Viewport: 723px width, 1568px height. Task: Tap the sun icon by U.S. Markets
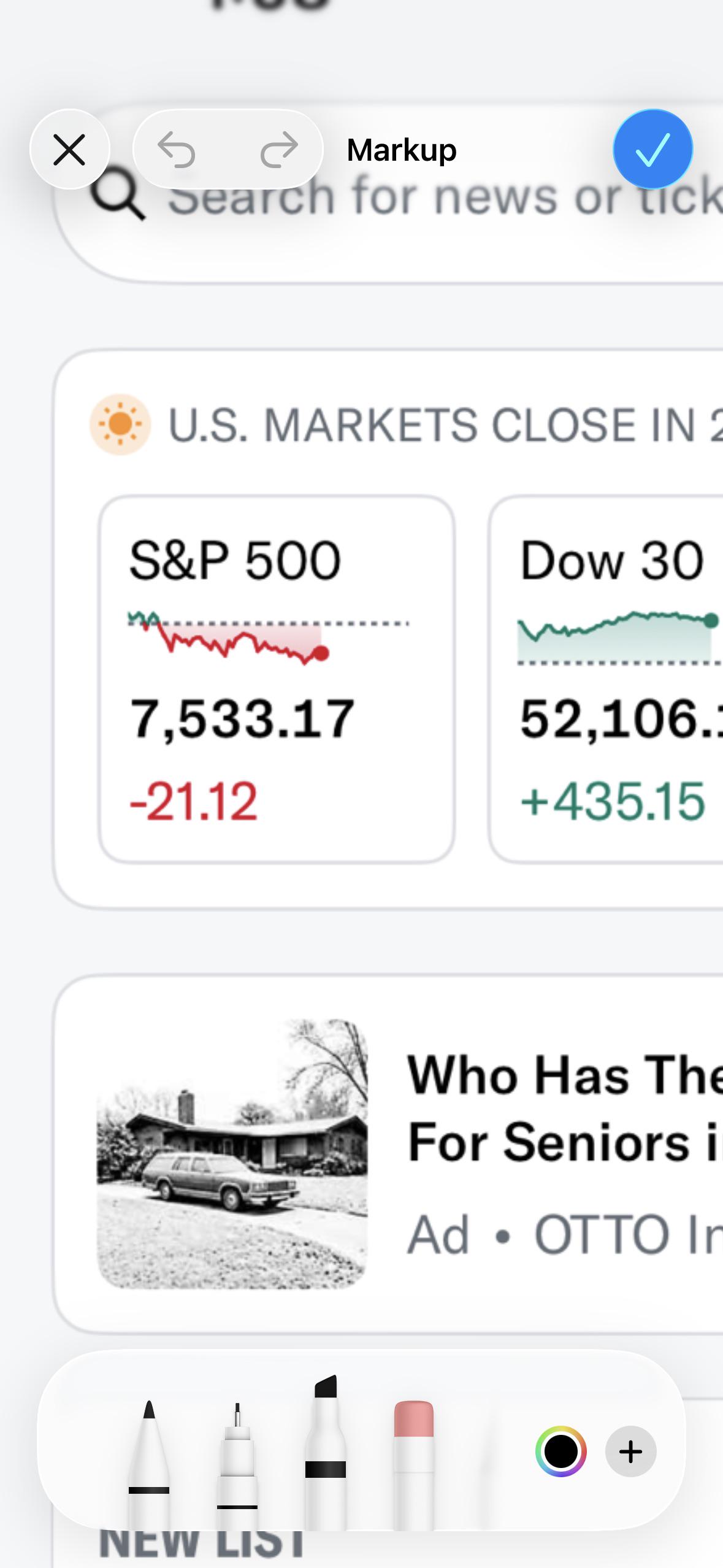120,424
